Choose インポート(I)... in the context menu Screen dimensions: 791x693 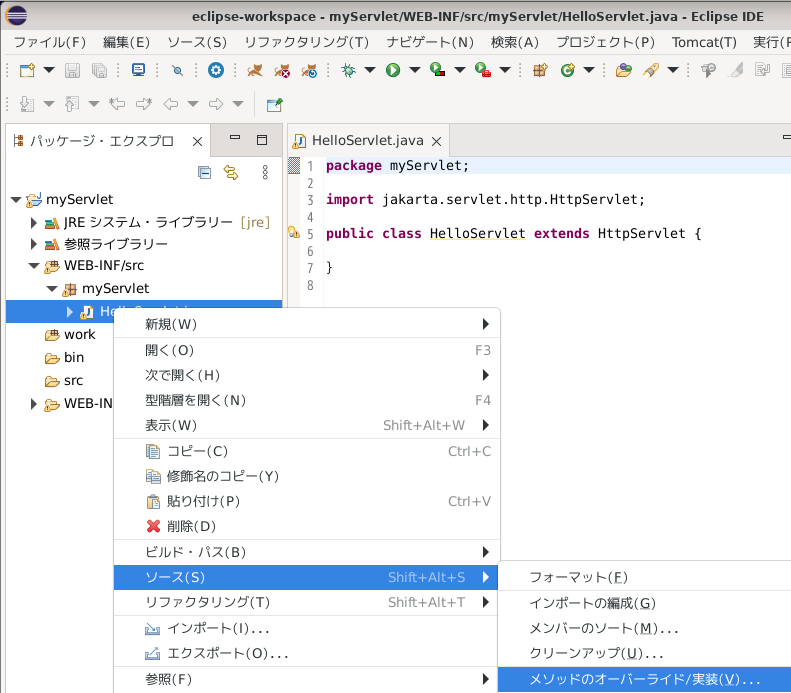point(307,628)
